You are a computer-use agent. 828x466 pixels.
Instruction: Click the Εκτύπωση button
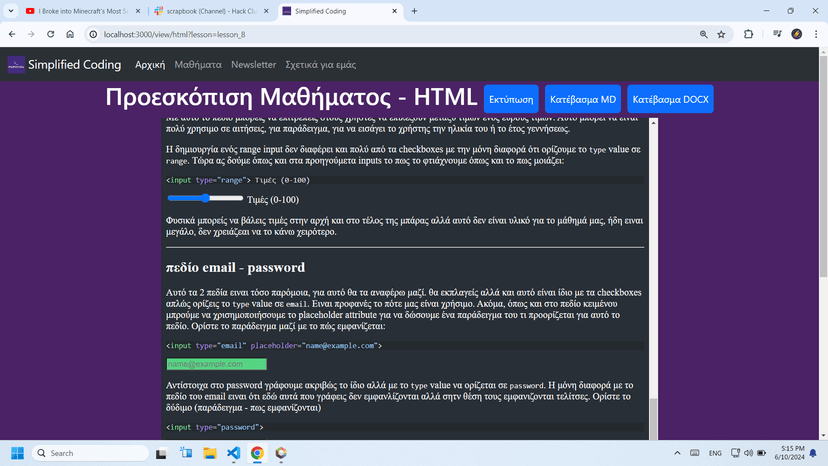511,99
